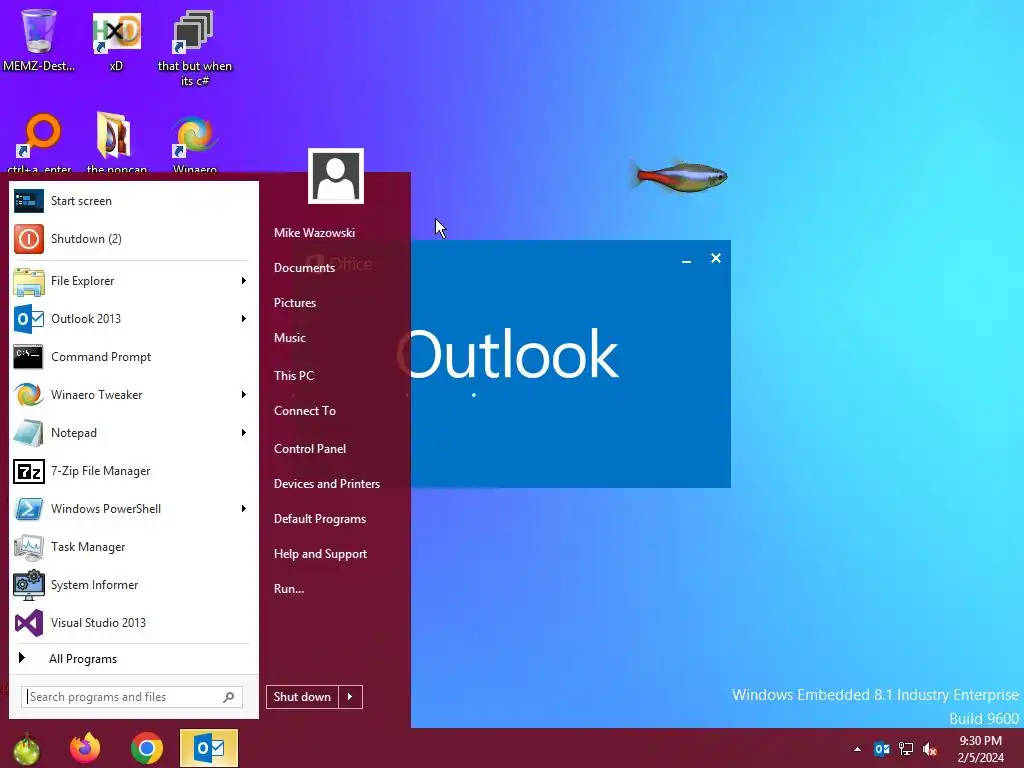Click the green Start button on taskbar
This screenshot has height=768, width=1024.
coord(27,748)
